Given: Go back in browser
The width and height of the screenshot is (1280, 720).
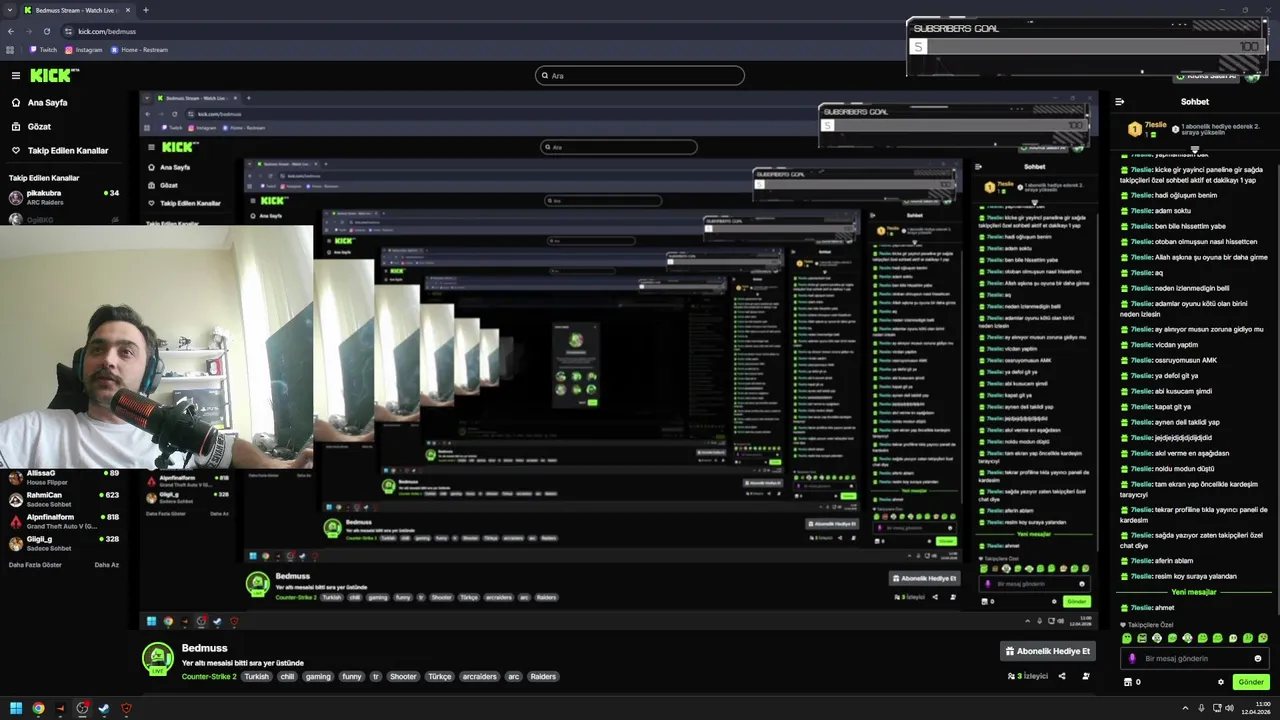Looking at the screenshot, I should click(11, 31).
